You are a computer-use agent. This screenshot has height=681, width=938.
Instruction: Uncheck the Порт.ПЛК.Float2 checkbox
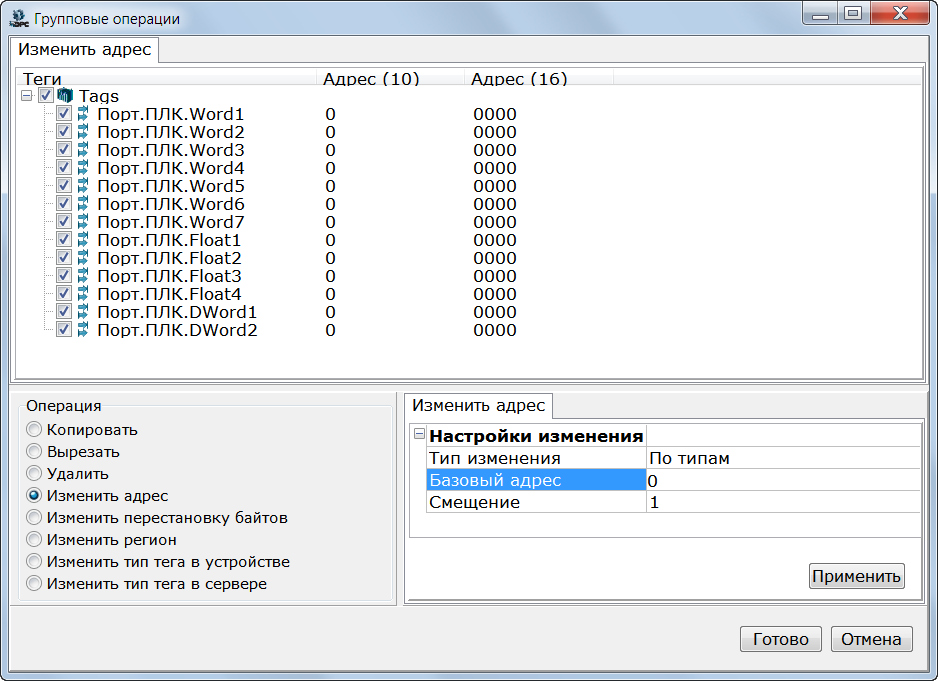click(x=64, y=258)
